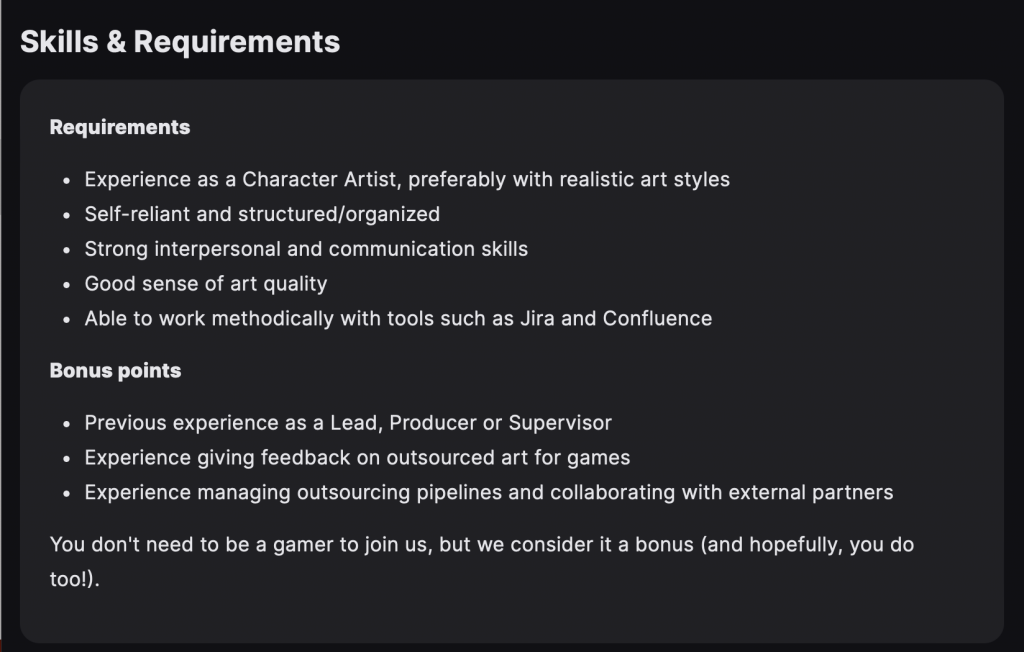Click the Strong interpersonal and communication skills line

point(306,249)
